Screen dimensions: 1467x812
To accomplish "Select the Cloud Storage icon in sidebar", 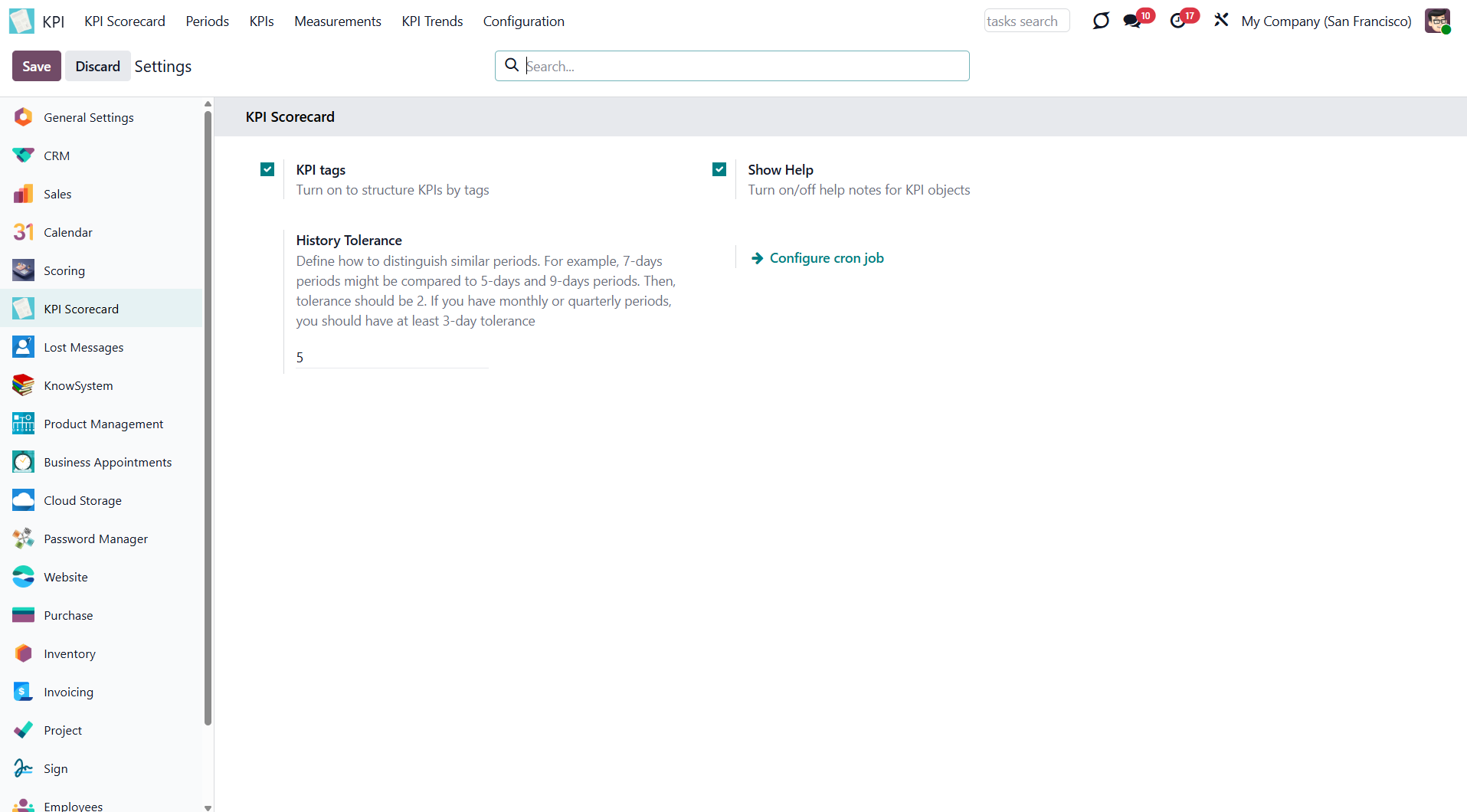I will (23, 500).
